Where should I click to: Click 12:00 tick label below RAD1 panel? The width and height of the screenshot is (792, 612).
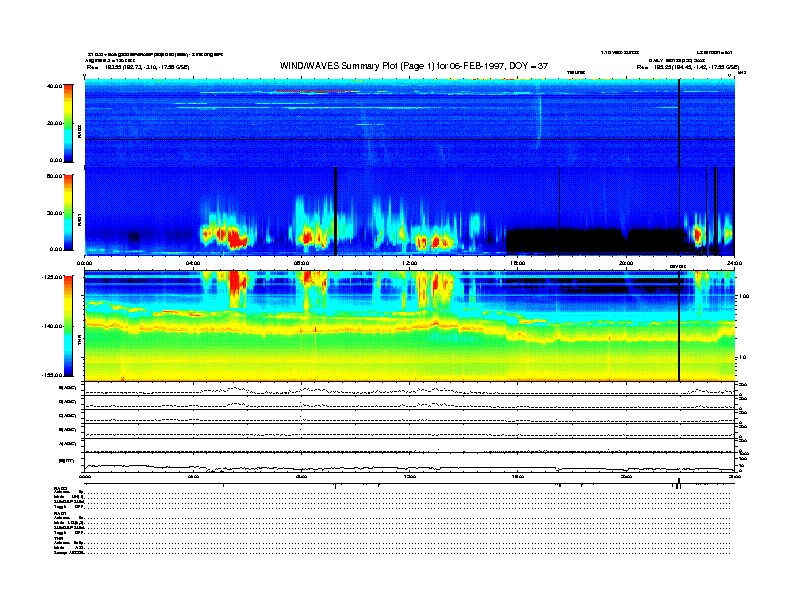[x=410, y=264]
